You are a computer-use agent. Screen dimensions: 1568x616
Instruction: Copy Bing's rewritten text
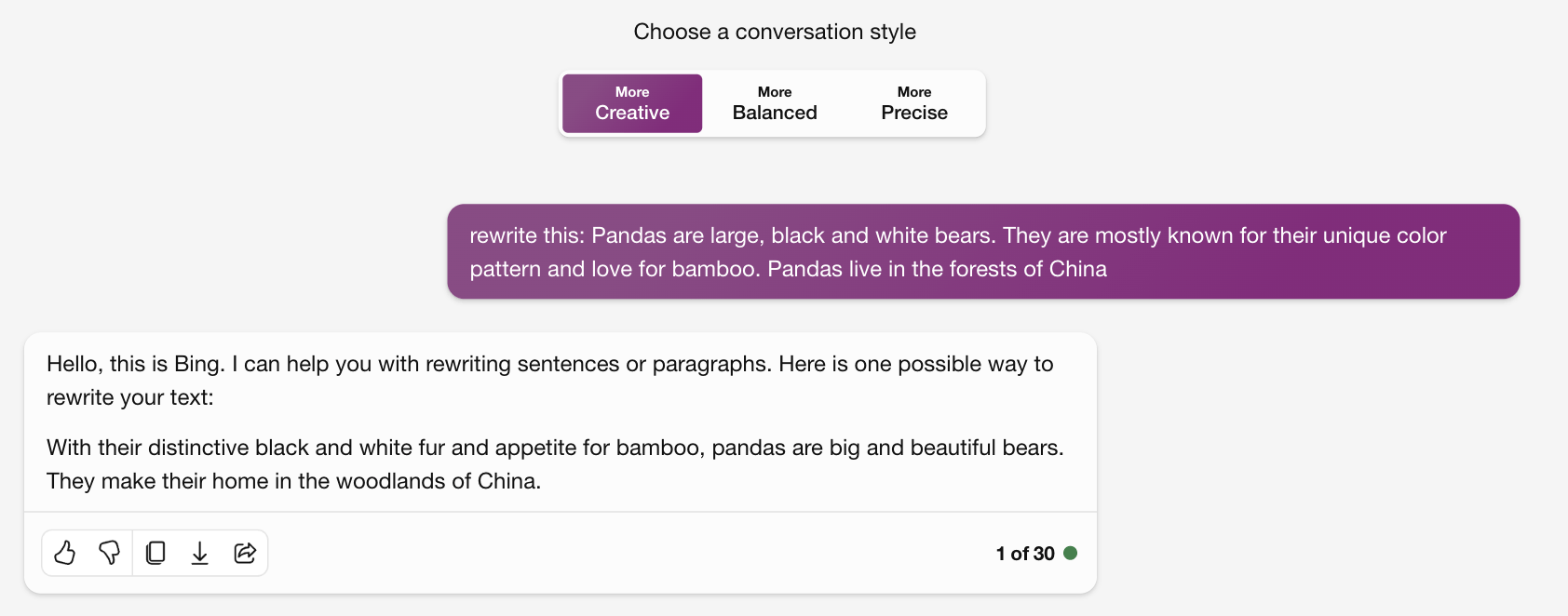(155, 552)
